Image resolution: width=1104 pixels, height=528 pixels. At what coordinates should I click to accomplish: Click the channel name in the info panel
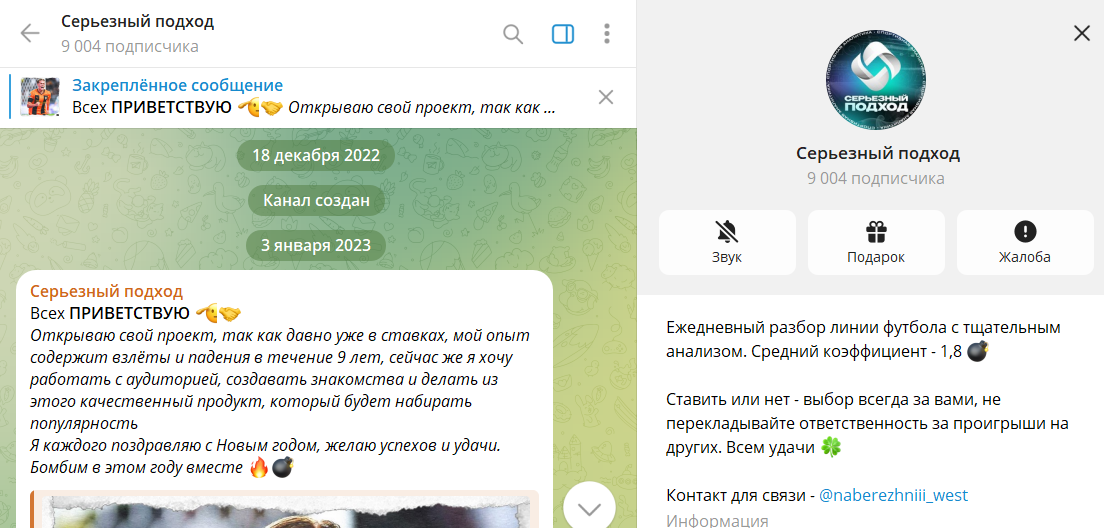(x=877, y=153)
